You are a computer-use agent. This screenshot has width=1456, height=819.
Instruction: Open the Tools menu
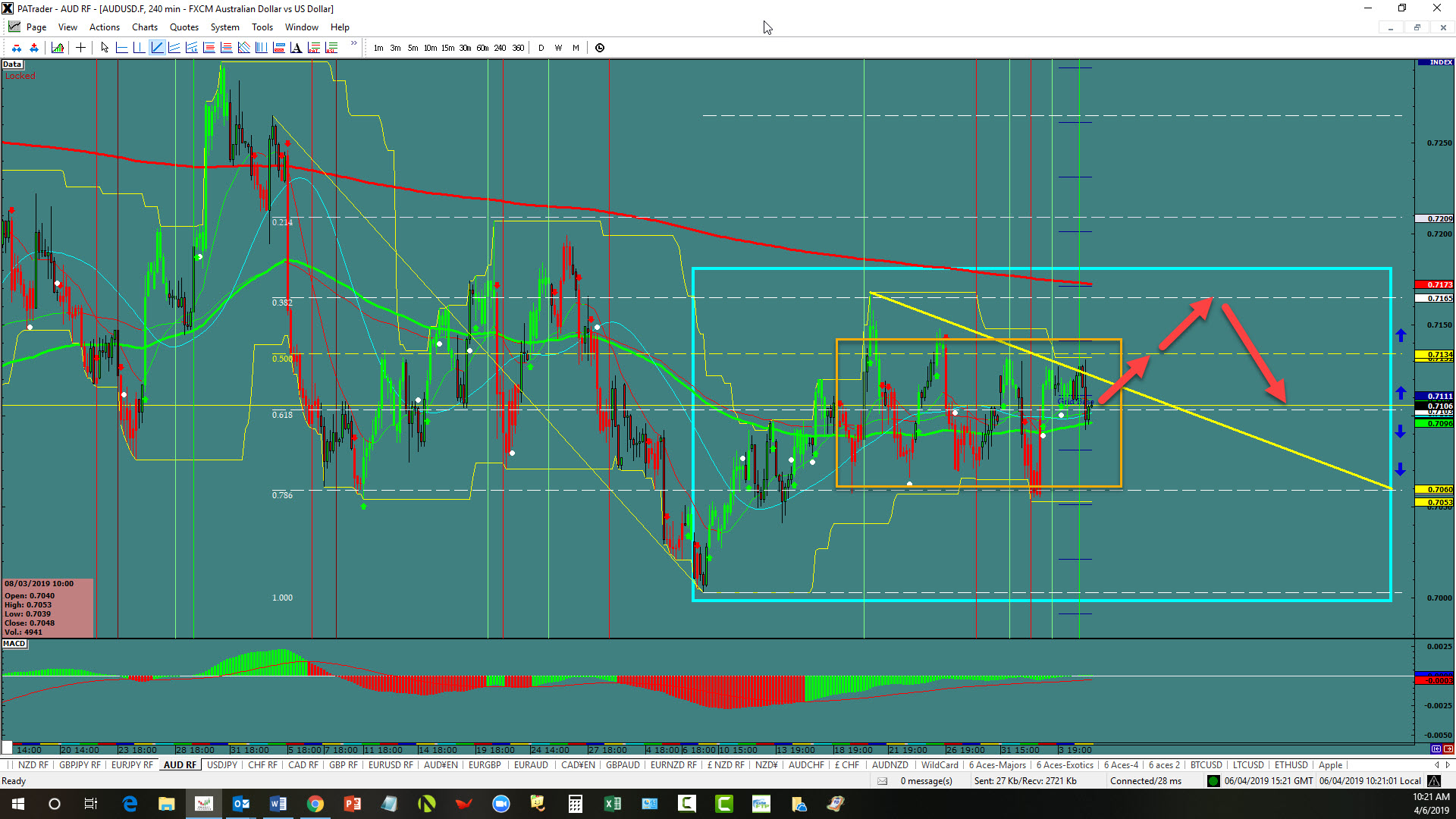click(262, 27)
